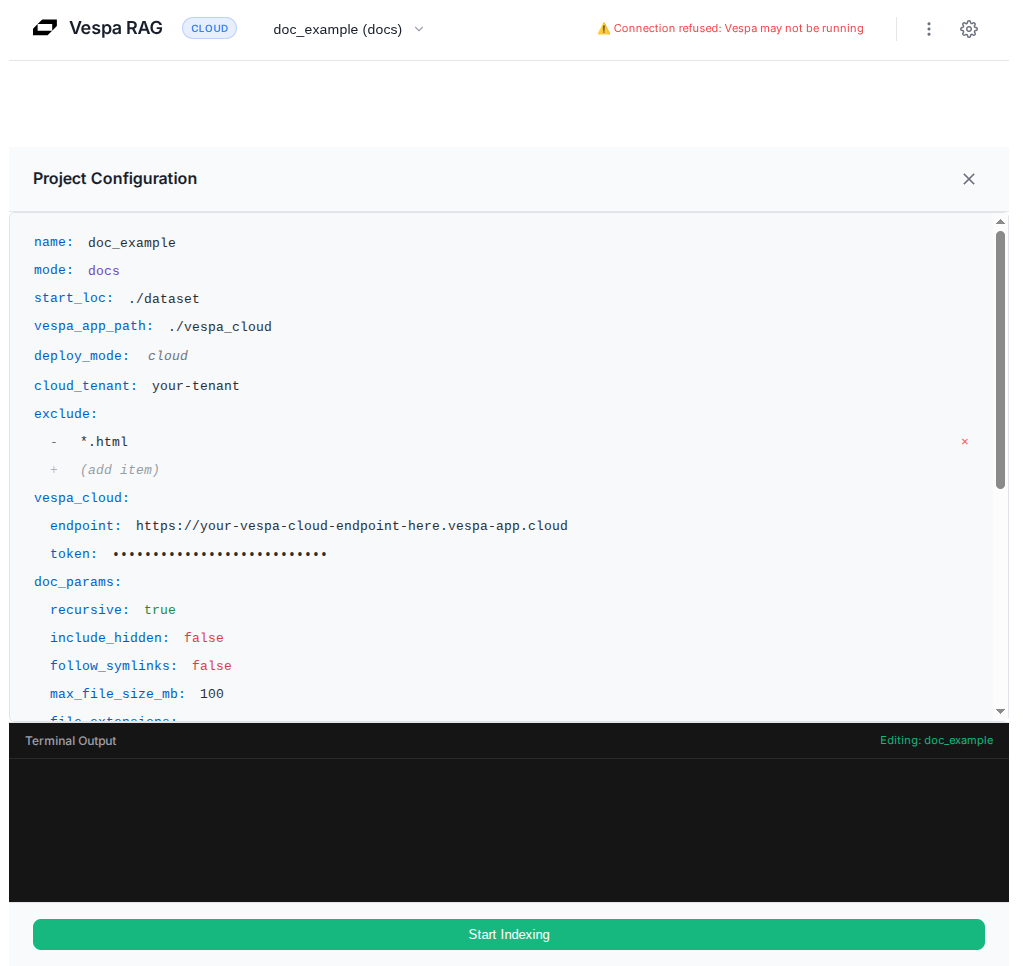The height and width of the screenshot is (966, 1023).
Task: Enable include_hidden
Action: [x=203, y=637]
